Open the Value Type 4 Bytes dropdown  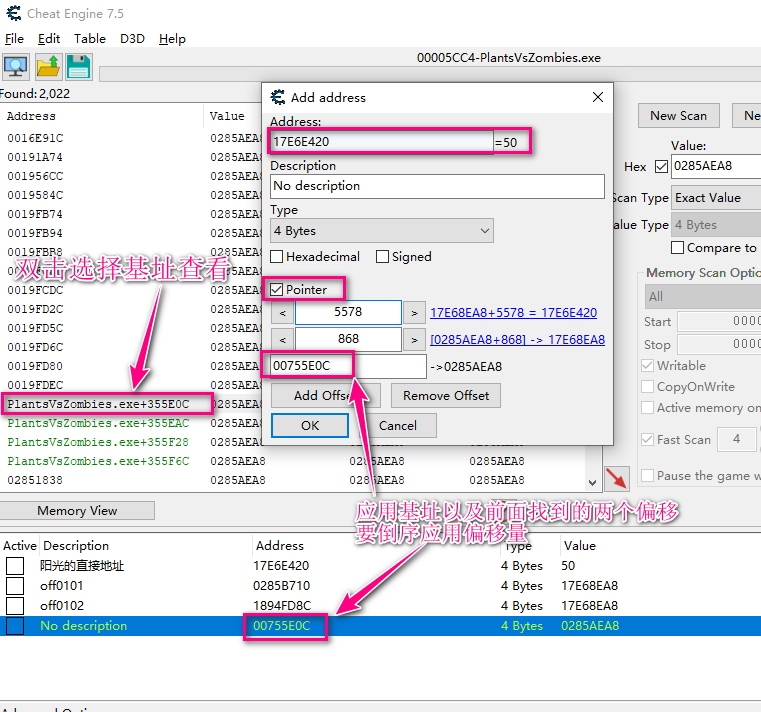716,225
